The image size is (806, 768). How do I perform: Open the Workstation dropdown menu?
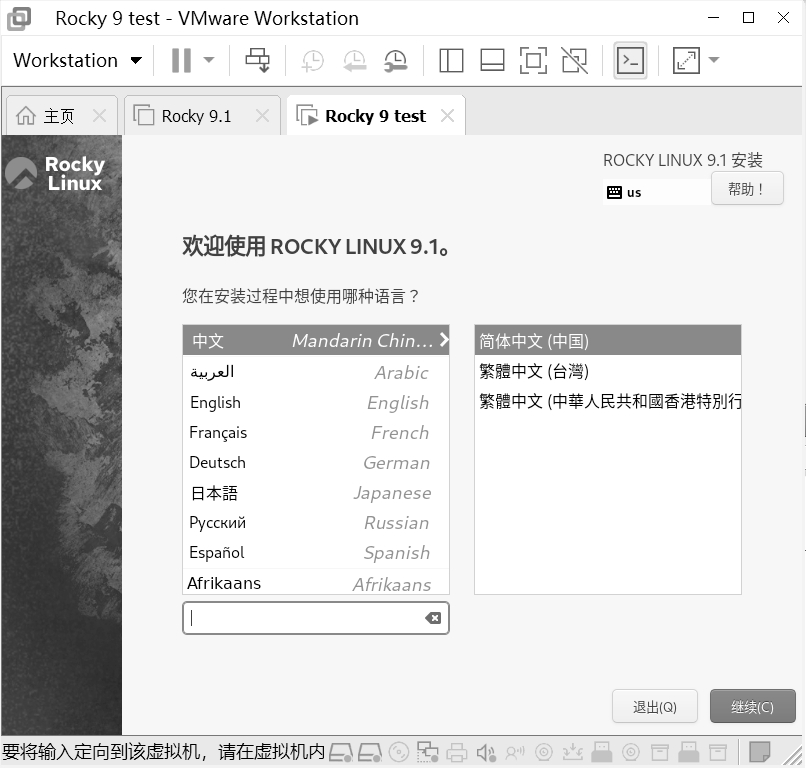pyautogui.click(x=77, y=60)
